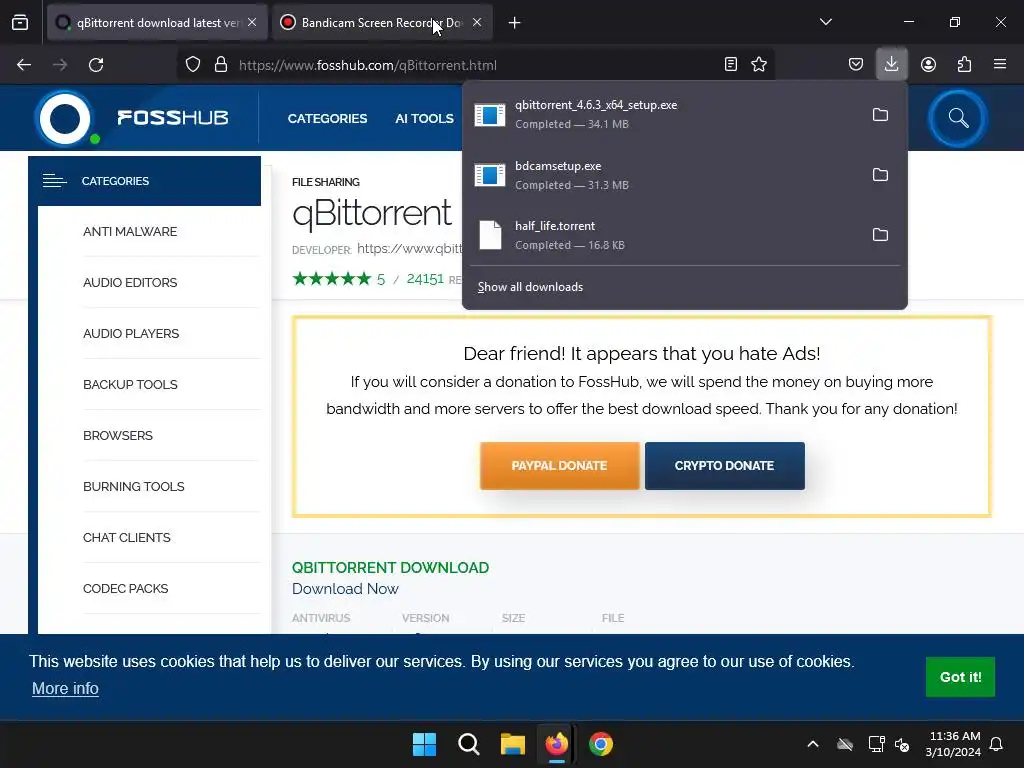Close the Bandicam tab
The width and height of the screenshot is (1024, 768).
(x=477, y=22)
